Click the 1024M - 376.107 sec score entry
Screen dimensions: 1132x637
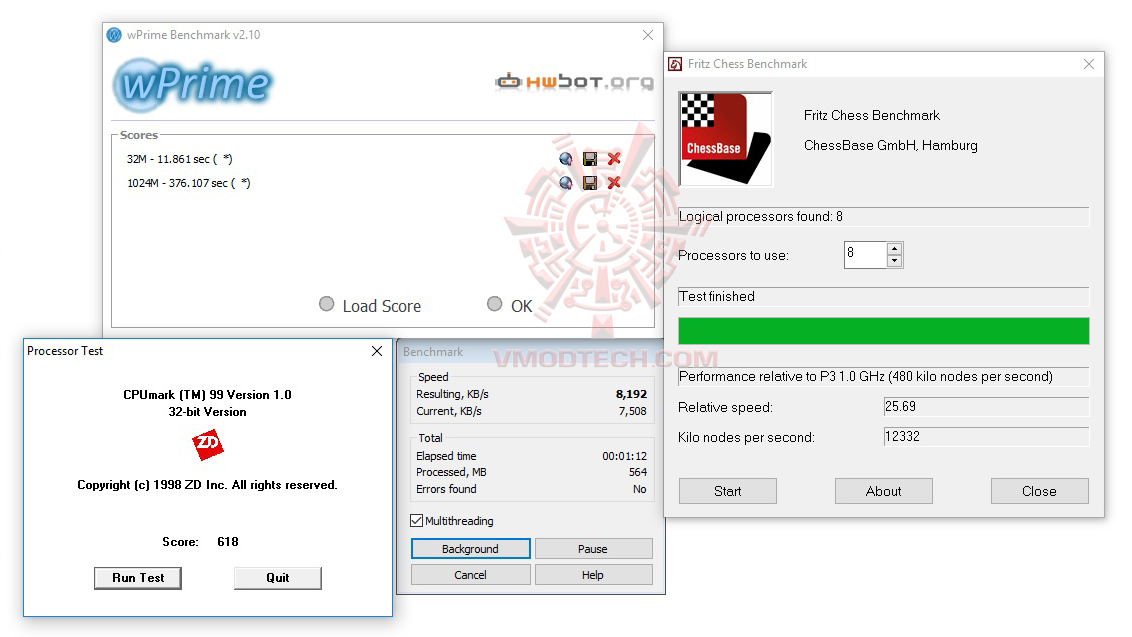(189, 183)
